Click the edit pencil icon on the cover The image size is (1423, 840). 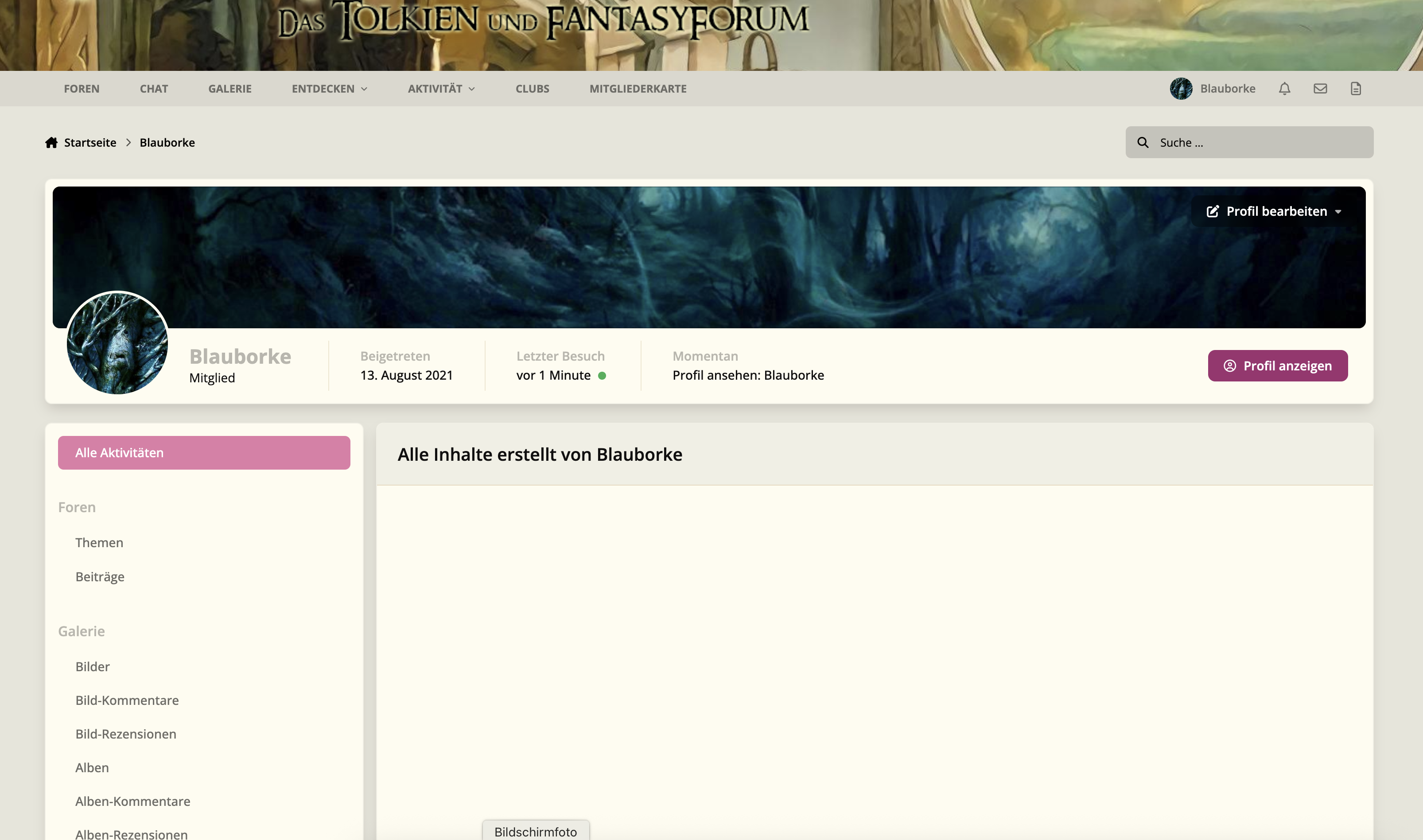pyautogui.click(x=1213, y=212)
